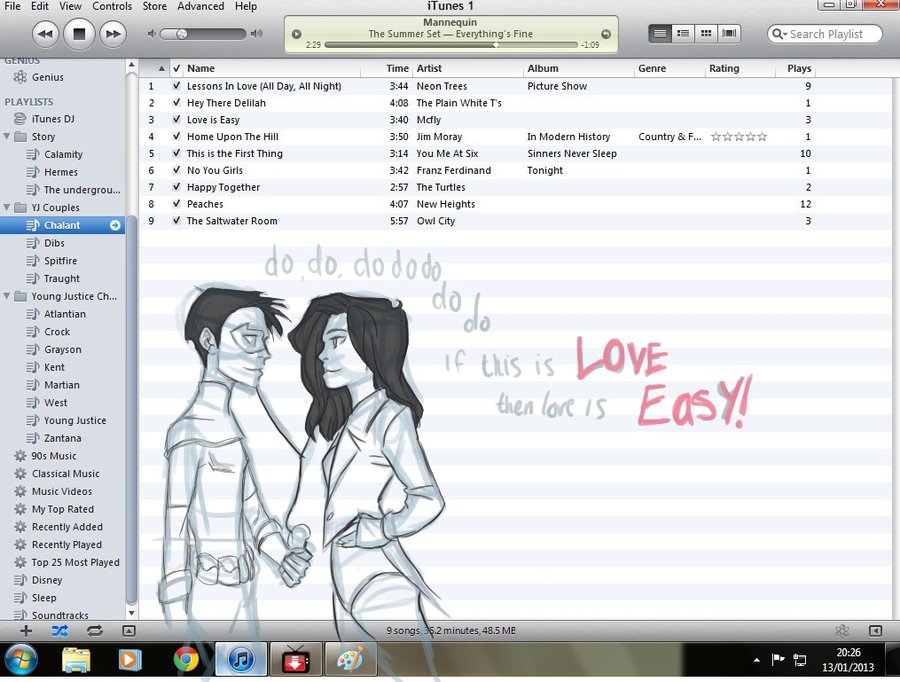The height and width of the screenshot is (682, 900).
Task: Switch to song list view
Action: (660, 33)
